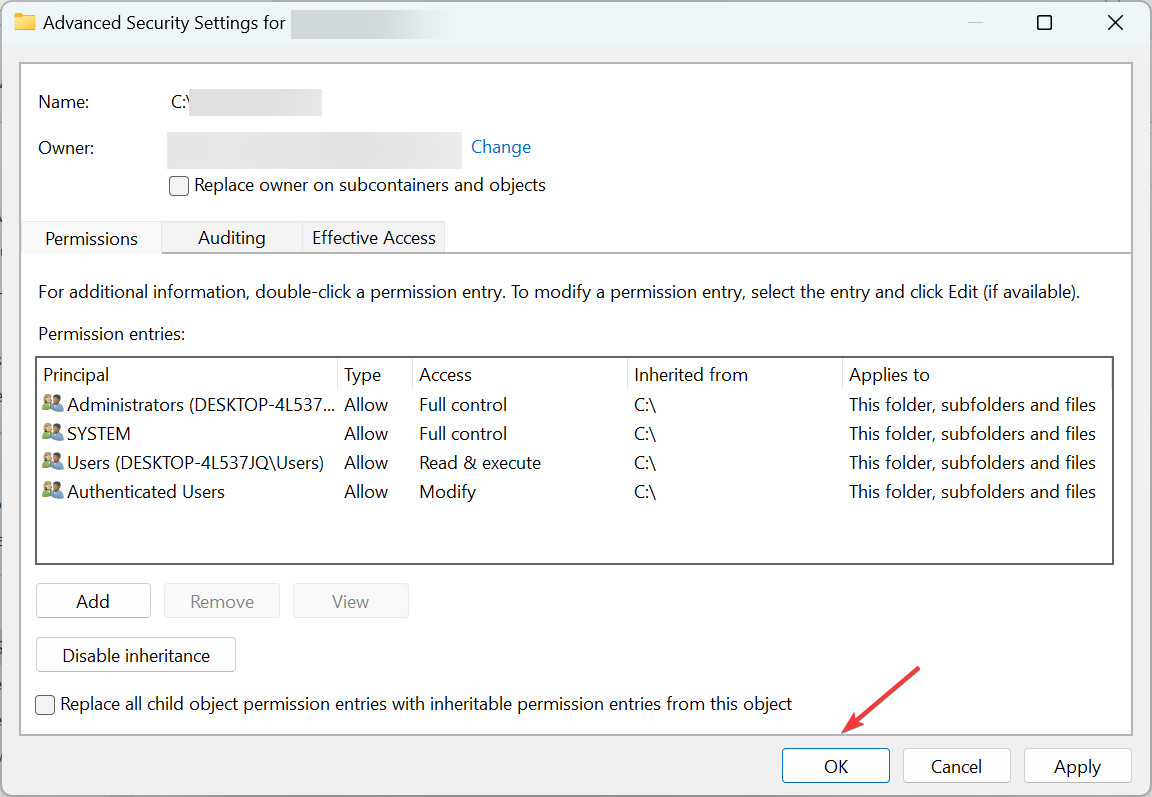Click the Change owner link
Screen dimensions: 1152x797
[x=500, y=147]
